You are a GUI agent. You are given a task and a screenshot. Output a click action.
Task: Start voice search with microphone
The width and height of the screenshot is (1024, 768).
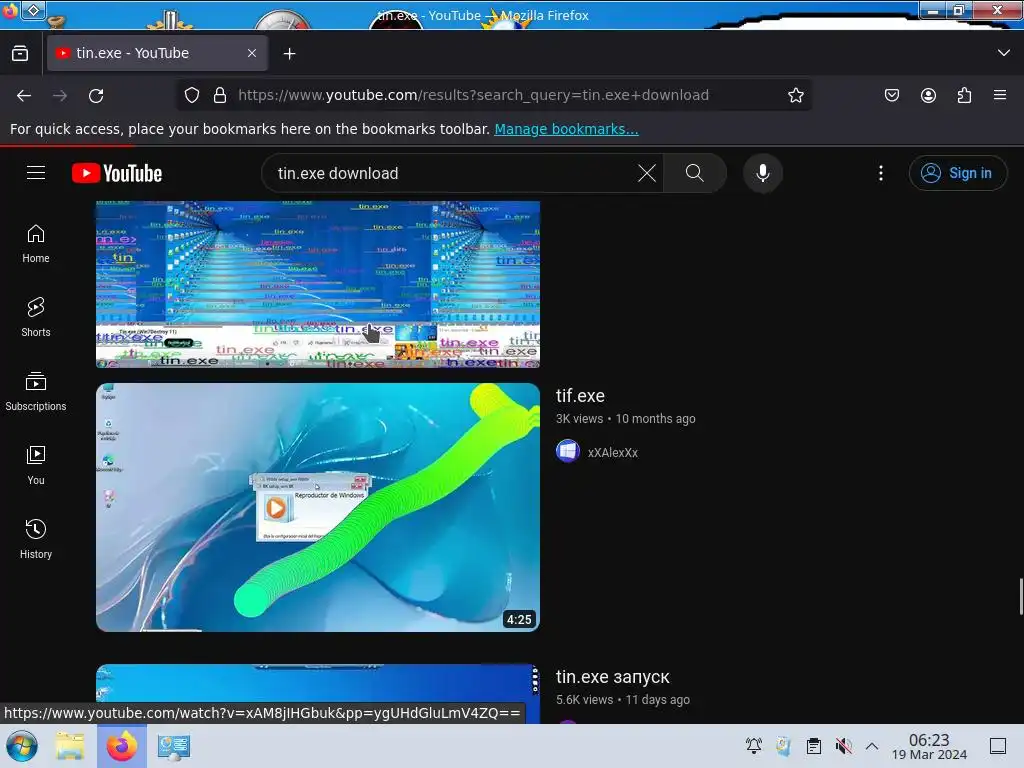(x=762, y=173)
